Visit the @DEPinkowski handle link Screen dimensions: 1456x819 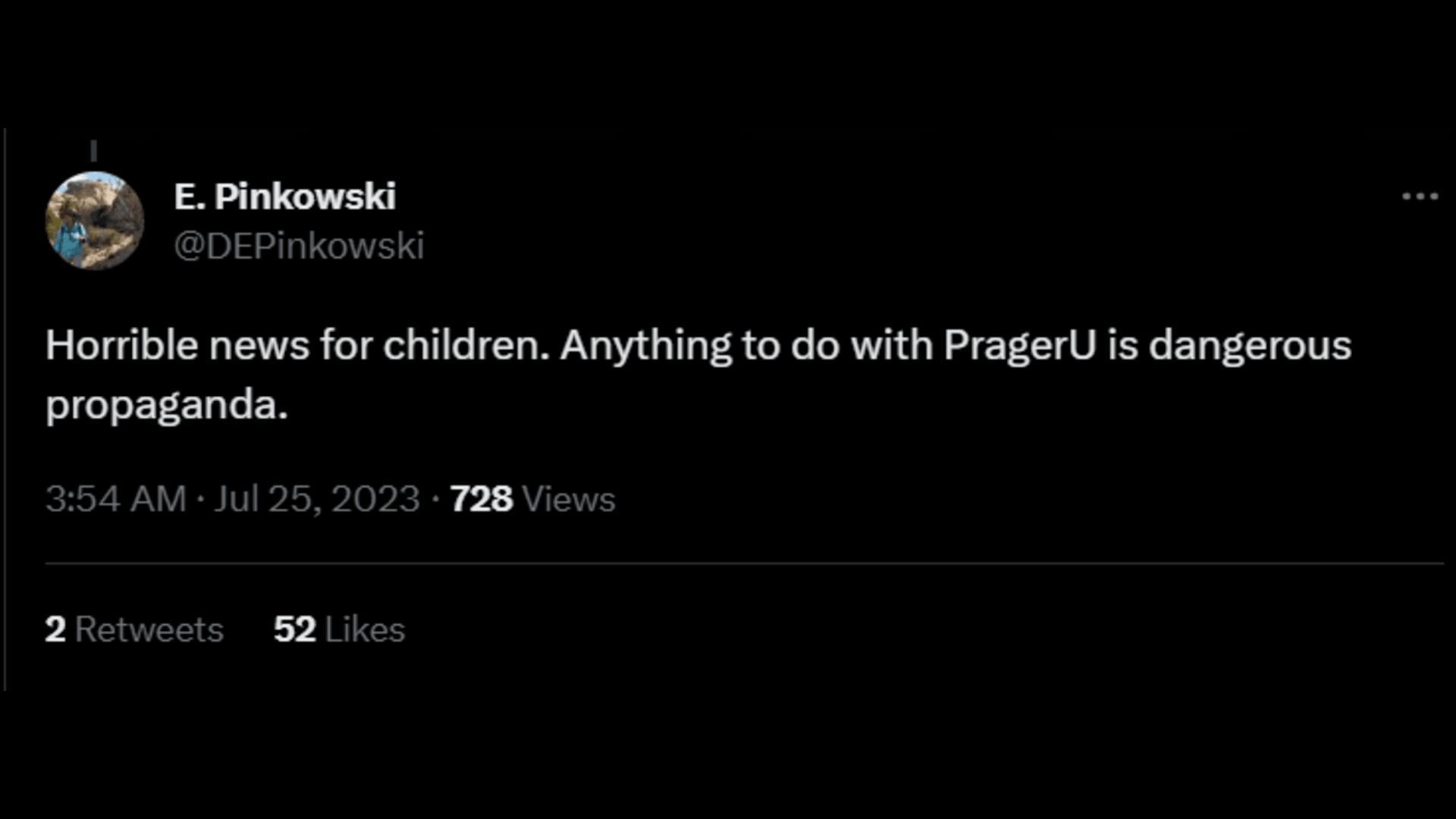tap(299, 246)
